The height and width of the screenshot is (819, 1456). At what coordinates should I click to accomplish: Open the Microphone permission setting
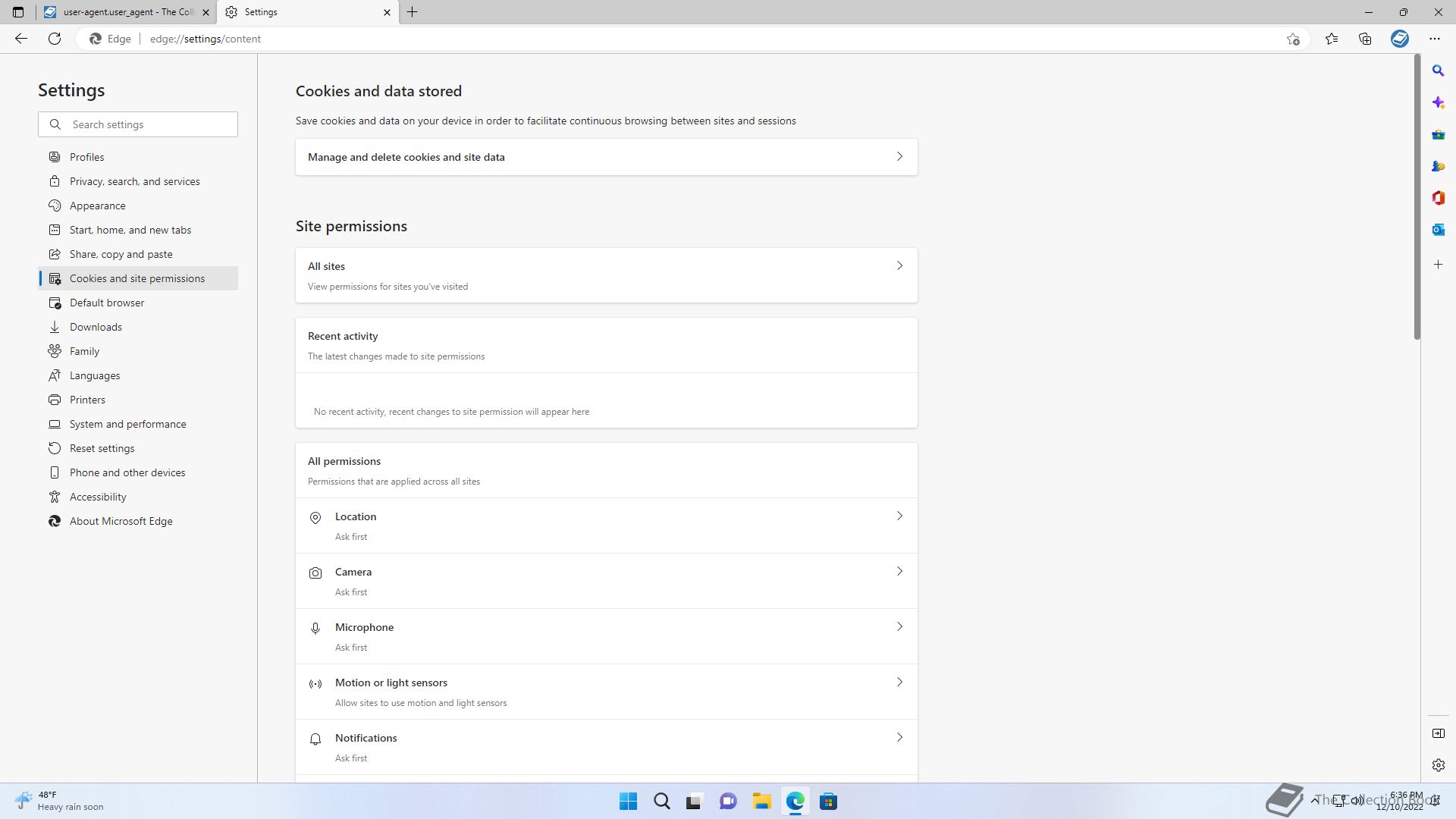(x=606, y=636)
